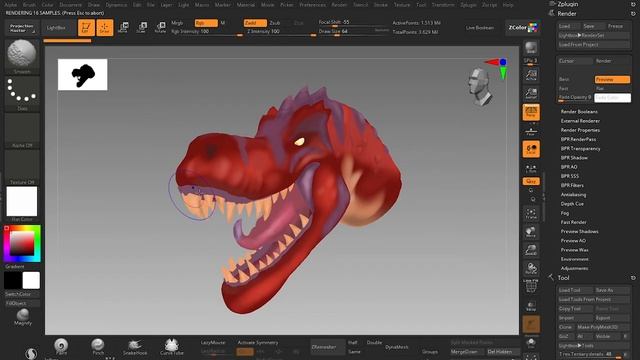Toggle the PolyF line fill icon
The image size is (640, 360).
(531, 286)
